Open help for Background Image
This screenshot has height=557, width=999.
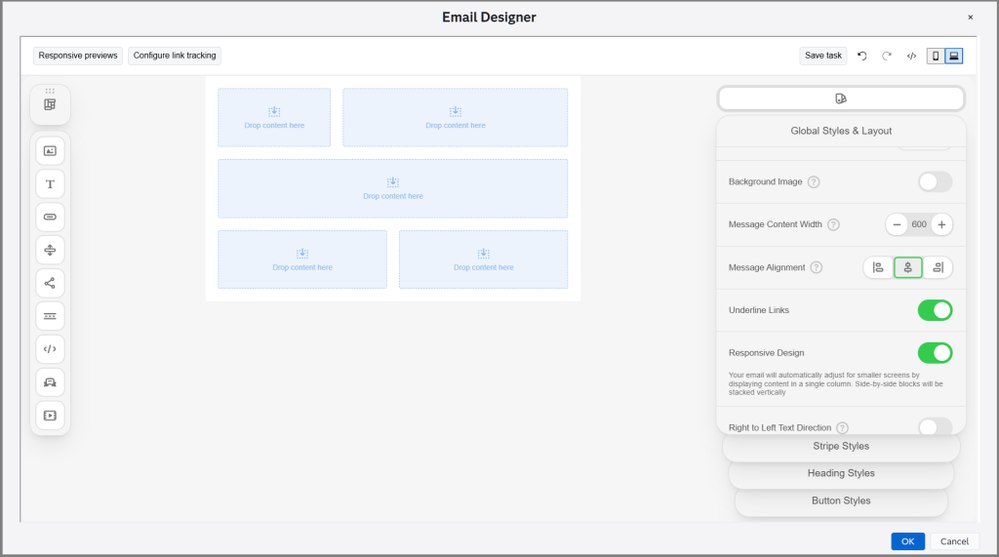click(814, 182)
